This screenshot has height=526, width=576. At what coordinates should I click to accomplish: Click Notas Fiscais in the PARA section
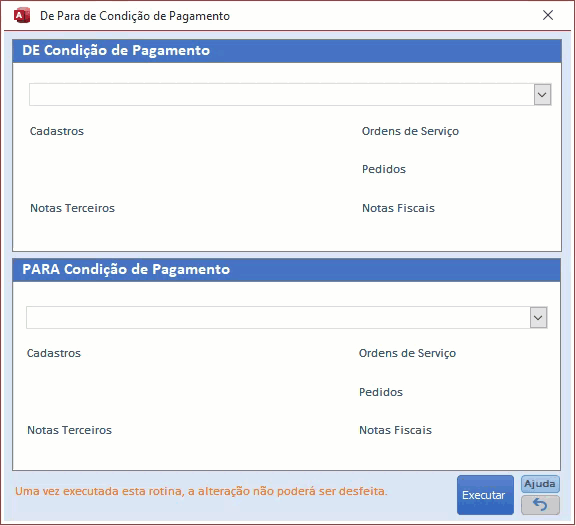coord(395,430)
